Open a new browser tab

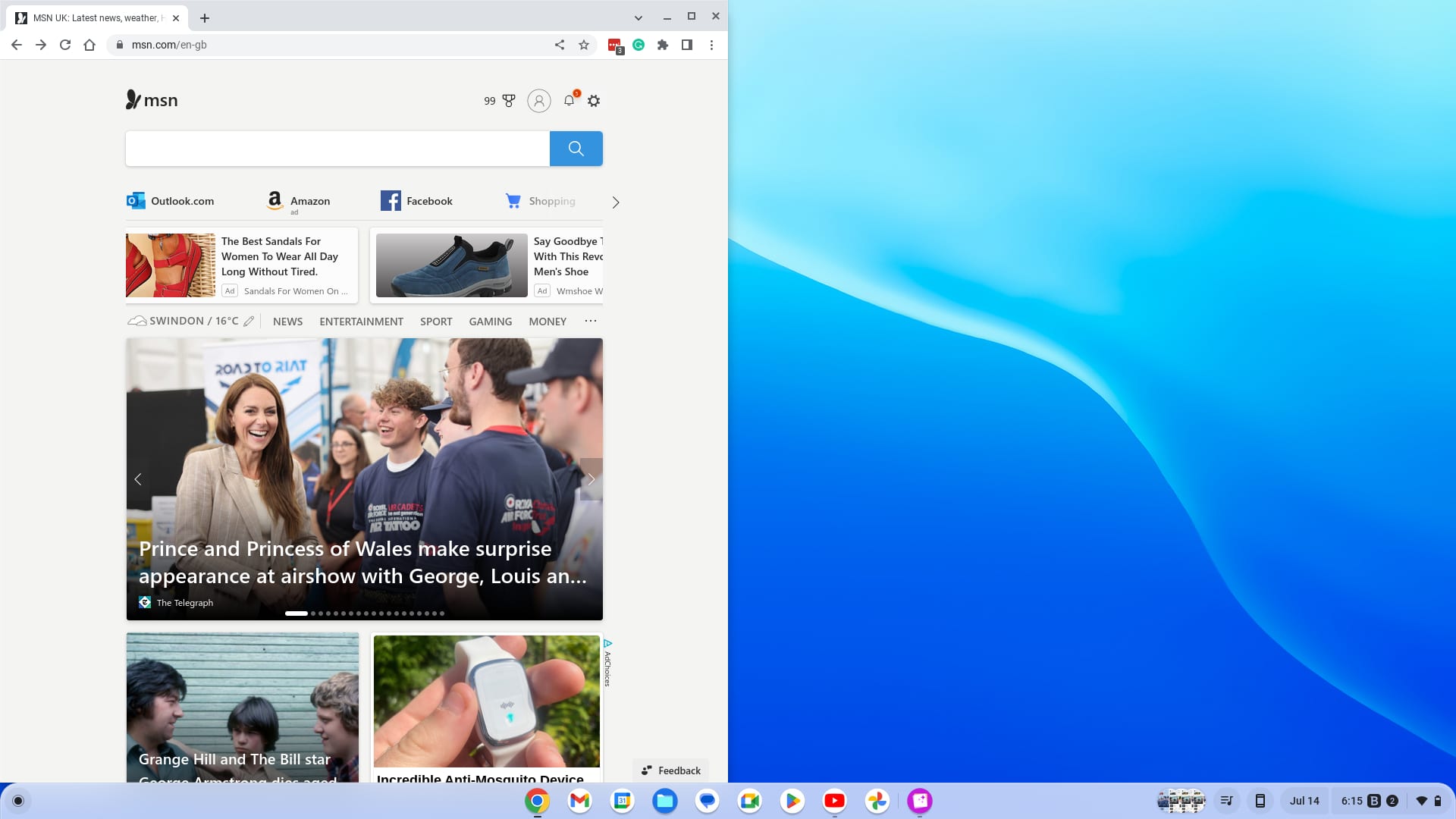(205, 17)
